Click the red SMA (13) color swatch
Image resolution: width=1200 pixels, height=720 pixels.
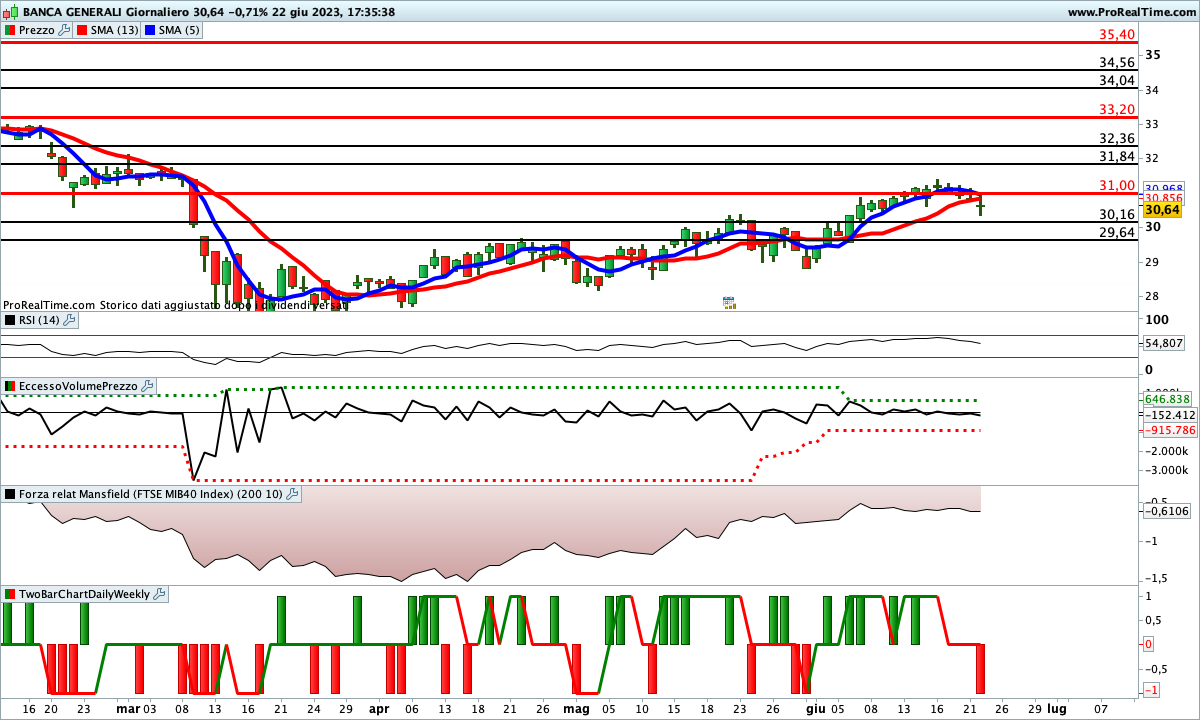tap(81, 30)
